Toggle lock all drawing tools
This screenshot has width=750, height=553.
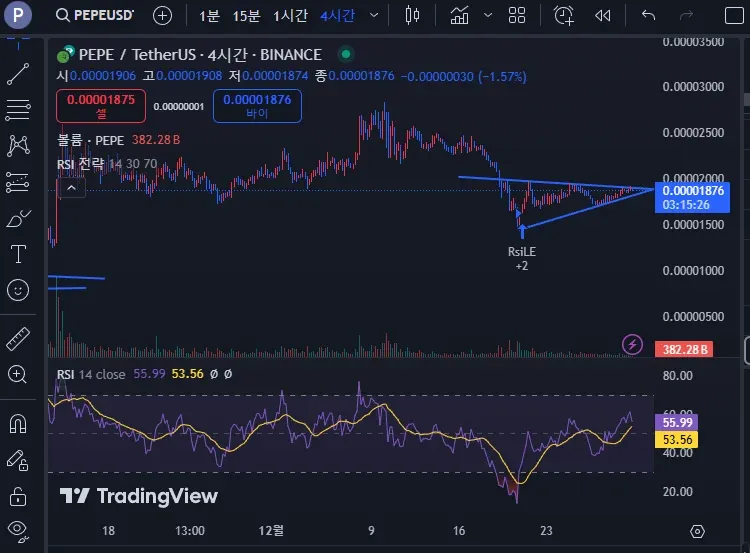tap(18, 496)
